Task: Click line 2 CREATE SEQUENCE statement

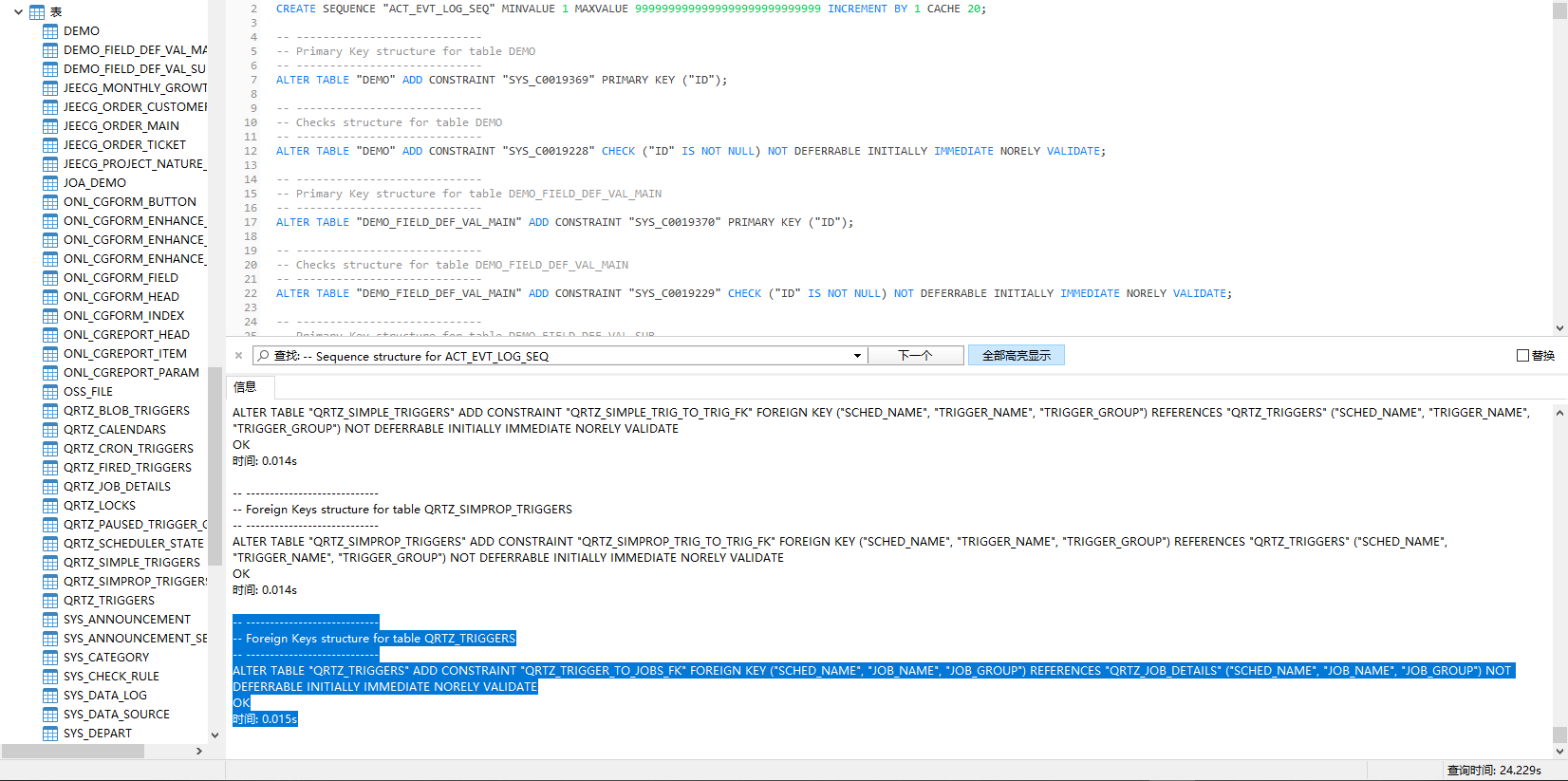Action: [x=631, y=9]
